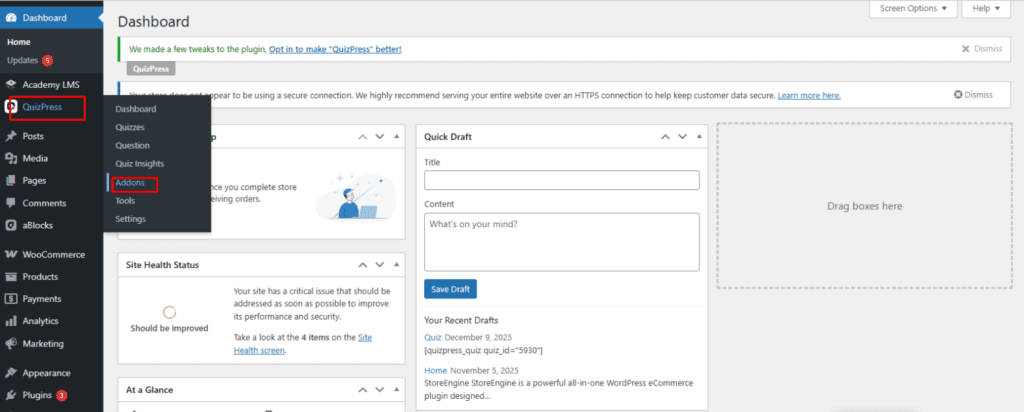Image resolution: width=1024 pixels, height=412 pixels.
Task: Open the Payments menu label
Action: click(x=42, y=299)
